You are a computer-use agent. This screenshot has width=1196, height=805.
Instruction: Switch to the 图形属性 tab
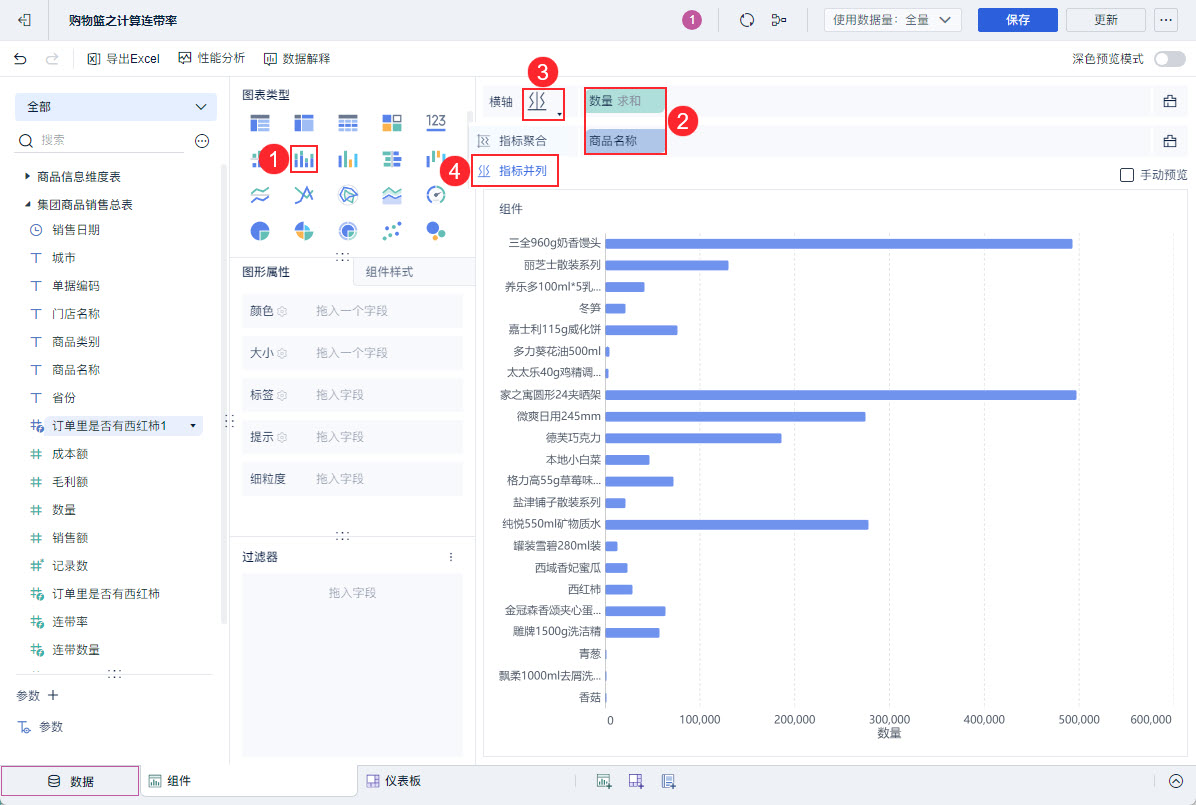pyautogui.click(x=266, y=272)
